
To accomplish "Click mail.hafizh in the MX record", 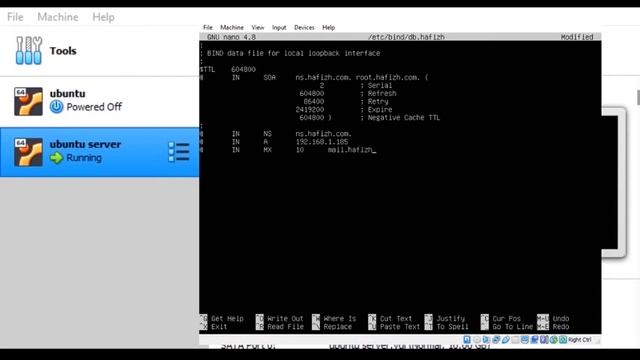I will coord(350,150).
